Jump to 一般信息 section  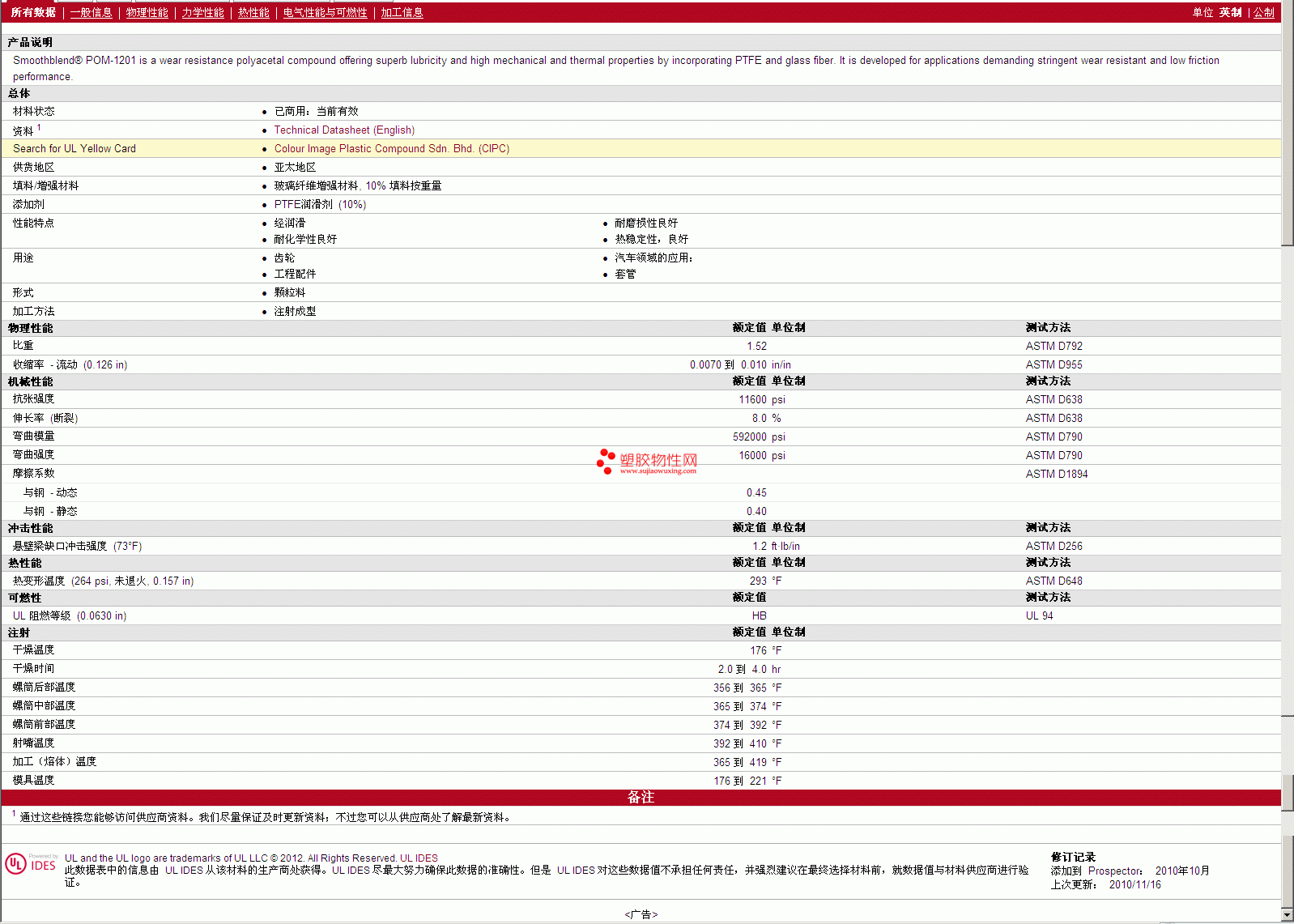(91, 13)
